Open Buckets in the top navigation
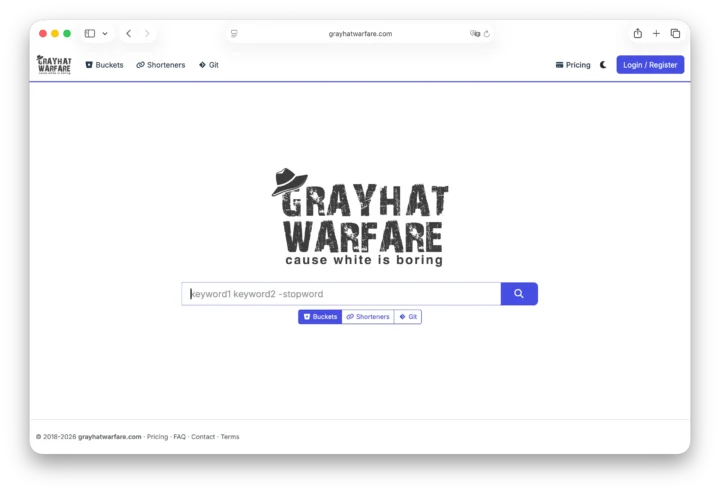 pyautogui.click(x=104, y=65)
